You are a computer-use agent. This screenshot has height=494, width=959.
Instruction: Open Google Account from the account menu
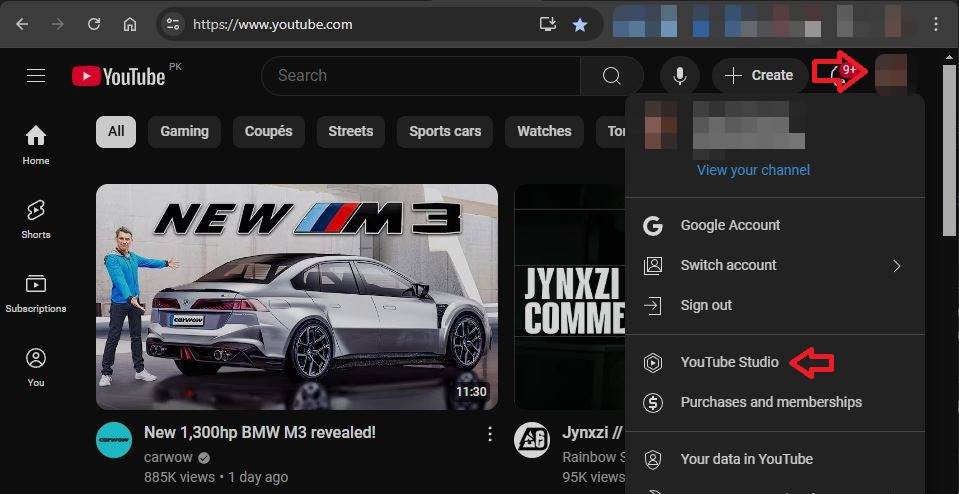[775, 225]
